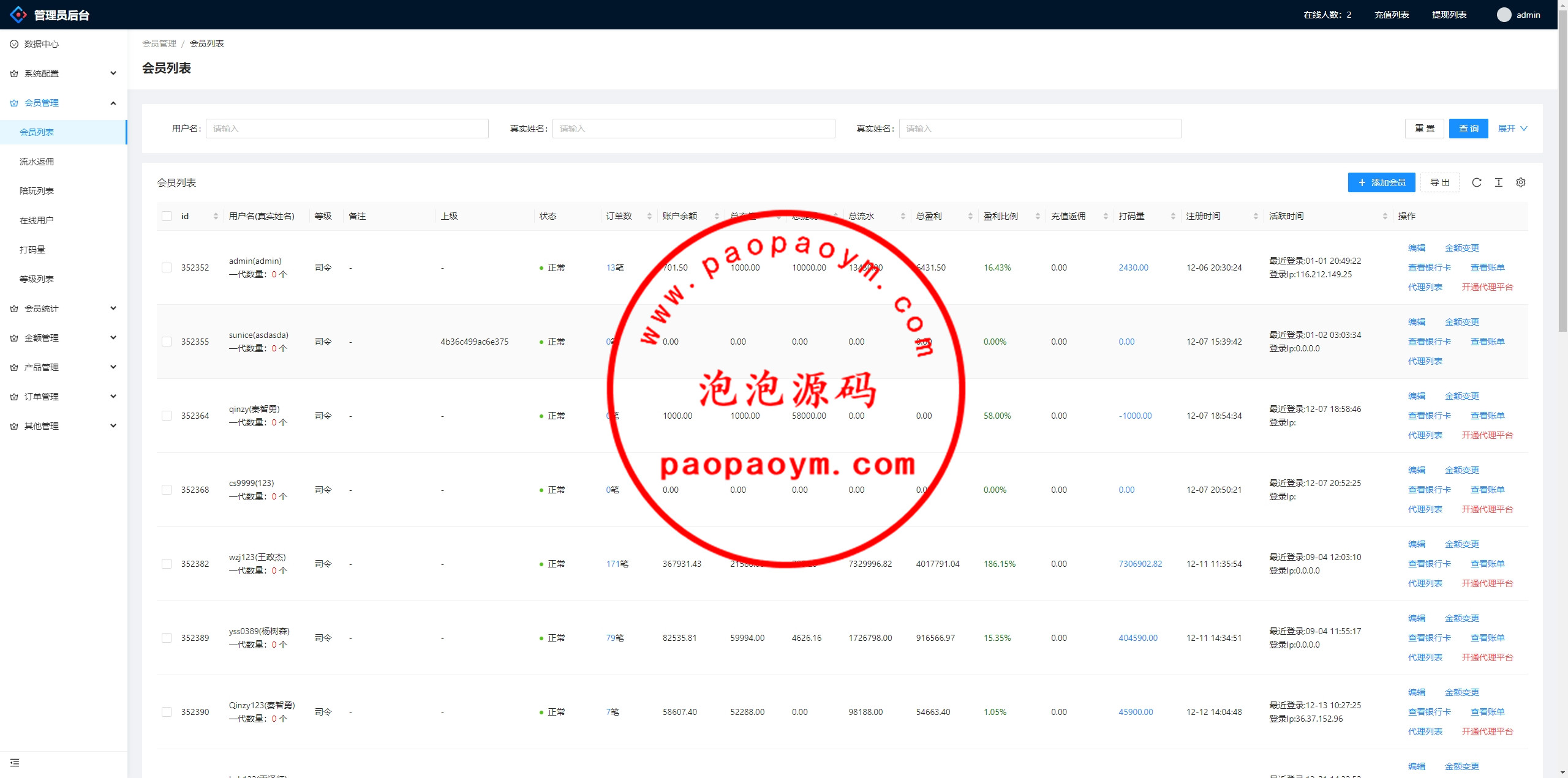
Task: Sort by 活跃时间 column arrows
Action: coord(1385,216)
